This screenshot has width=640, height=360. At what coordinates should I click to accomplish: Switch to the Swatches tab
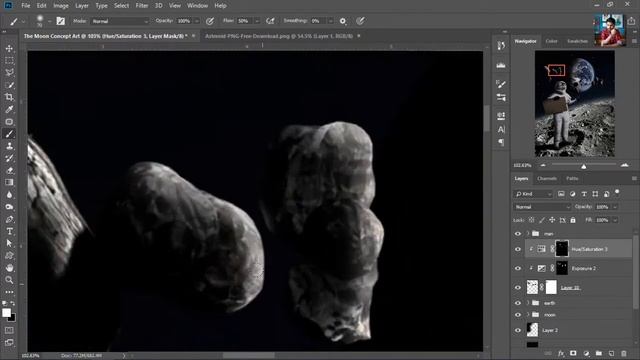coord(578,41)
